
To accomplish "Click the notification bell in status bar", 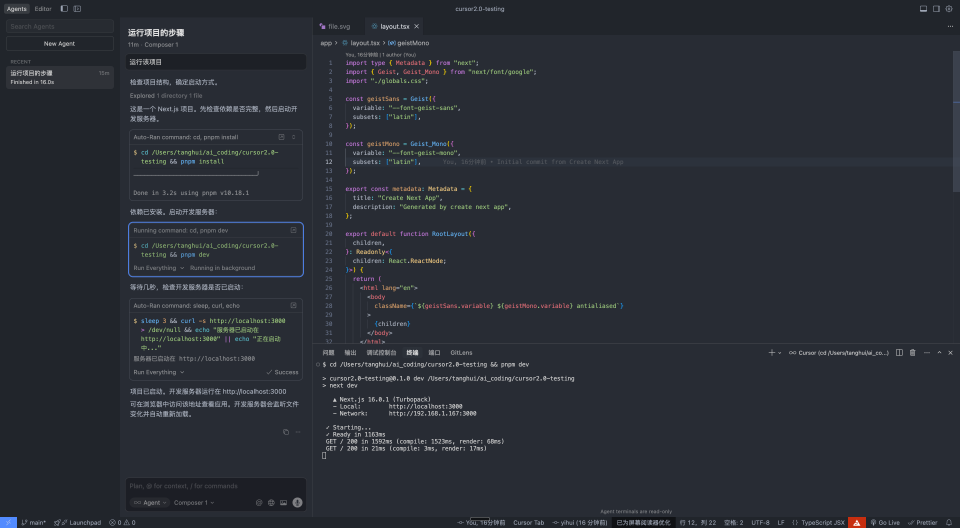I will (951, 522).
